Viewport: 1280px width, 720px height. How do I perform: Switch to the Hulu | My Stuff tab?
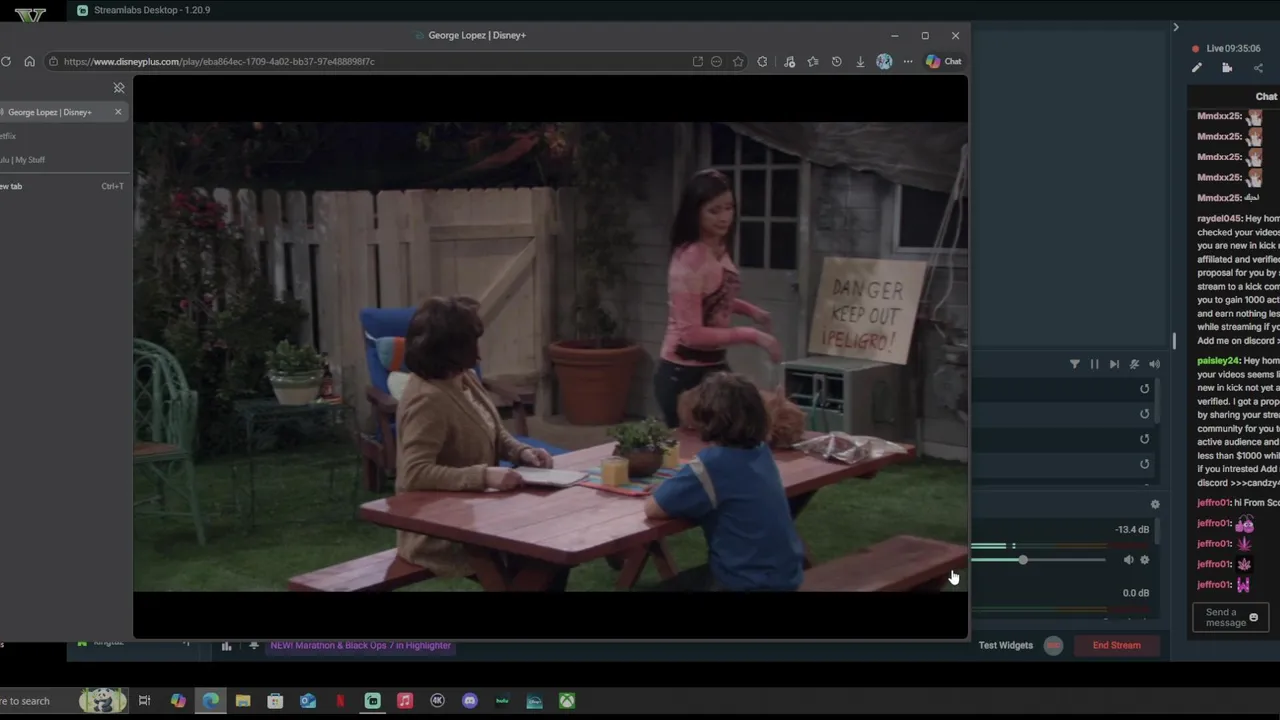[x=62, y=160]
